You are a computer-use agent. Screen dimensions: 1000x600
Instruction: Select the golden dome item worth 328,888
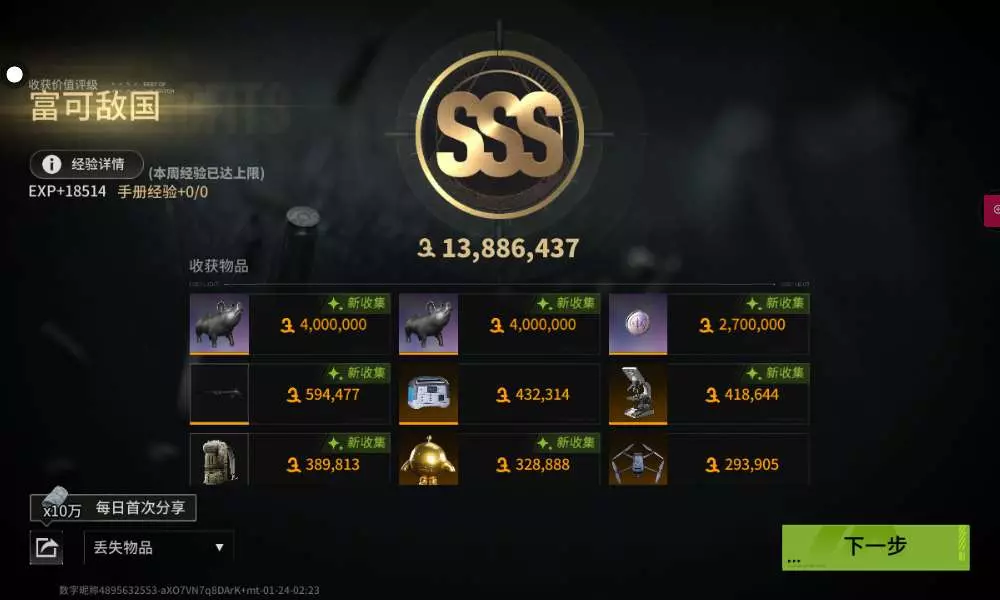(499, 459)
